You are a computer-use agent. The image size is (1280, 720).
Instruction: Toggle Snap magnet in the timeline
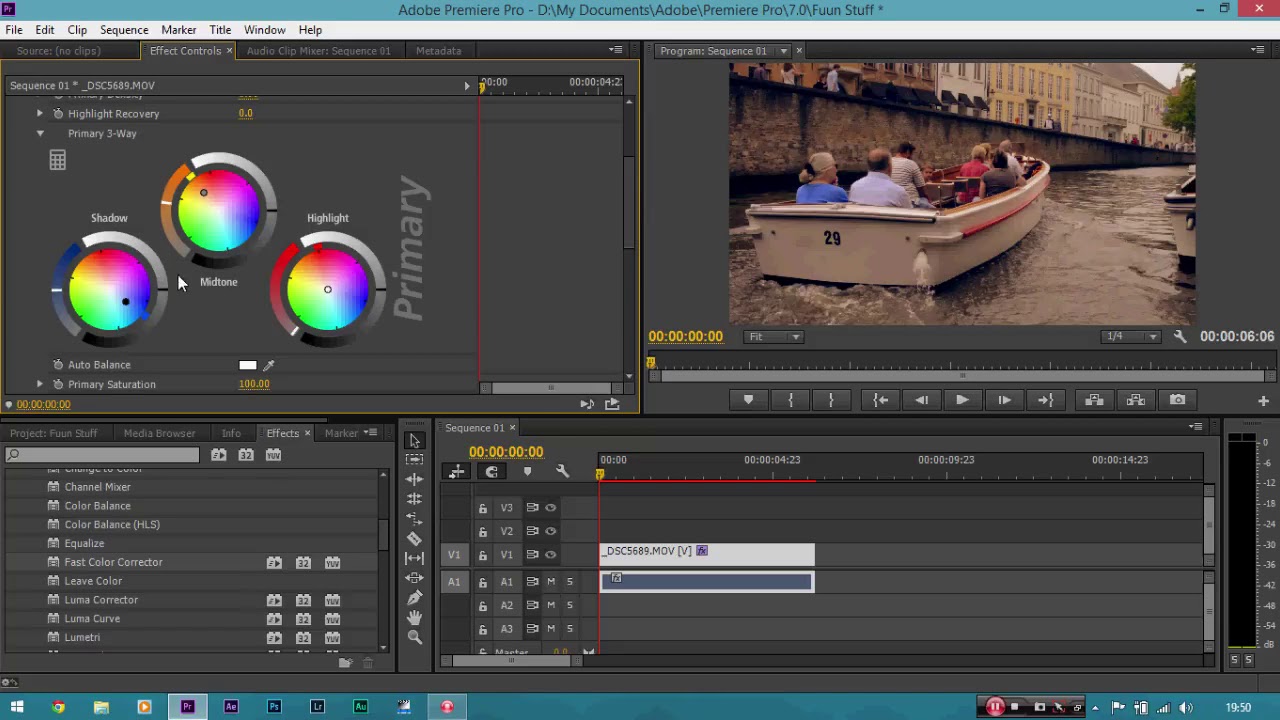tap(491, 472)
